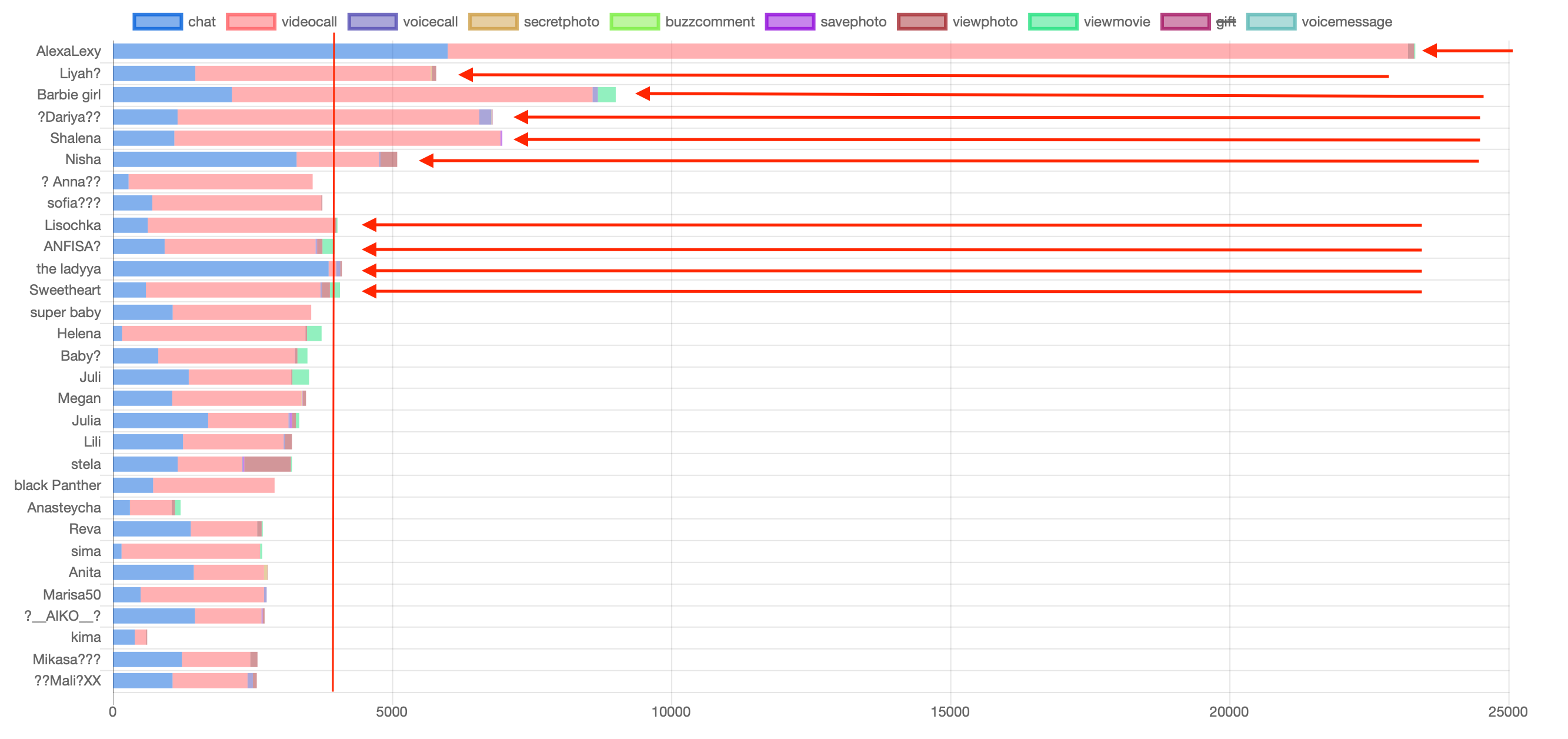Click Barbie girl's green viewmovie bar segment
Image resolution: width=1568 pixels, height=739 pixels.
point(607,95)
